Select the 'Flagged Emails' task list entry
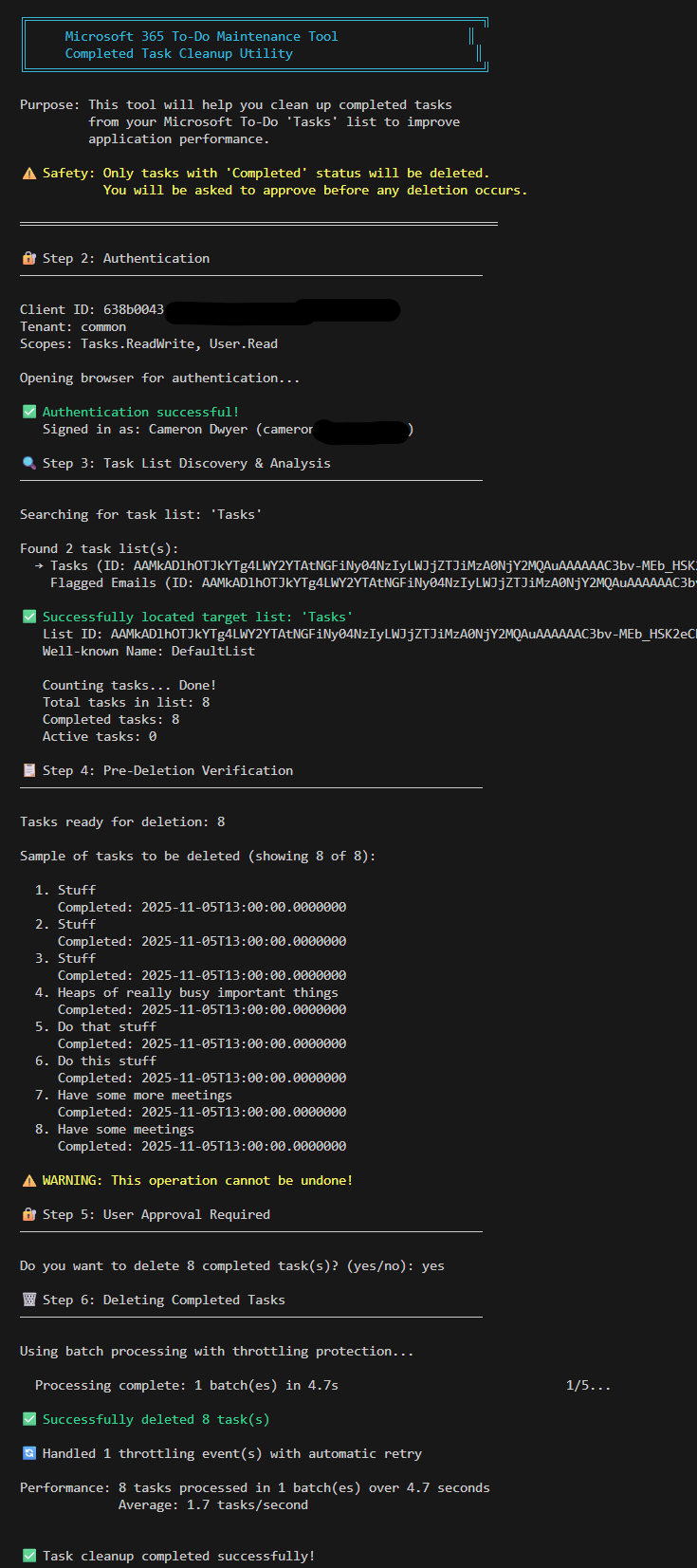The image size is (697, 1568). [x=102, y=583]
